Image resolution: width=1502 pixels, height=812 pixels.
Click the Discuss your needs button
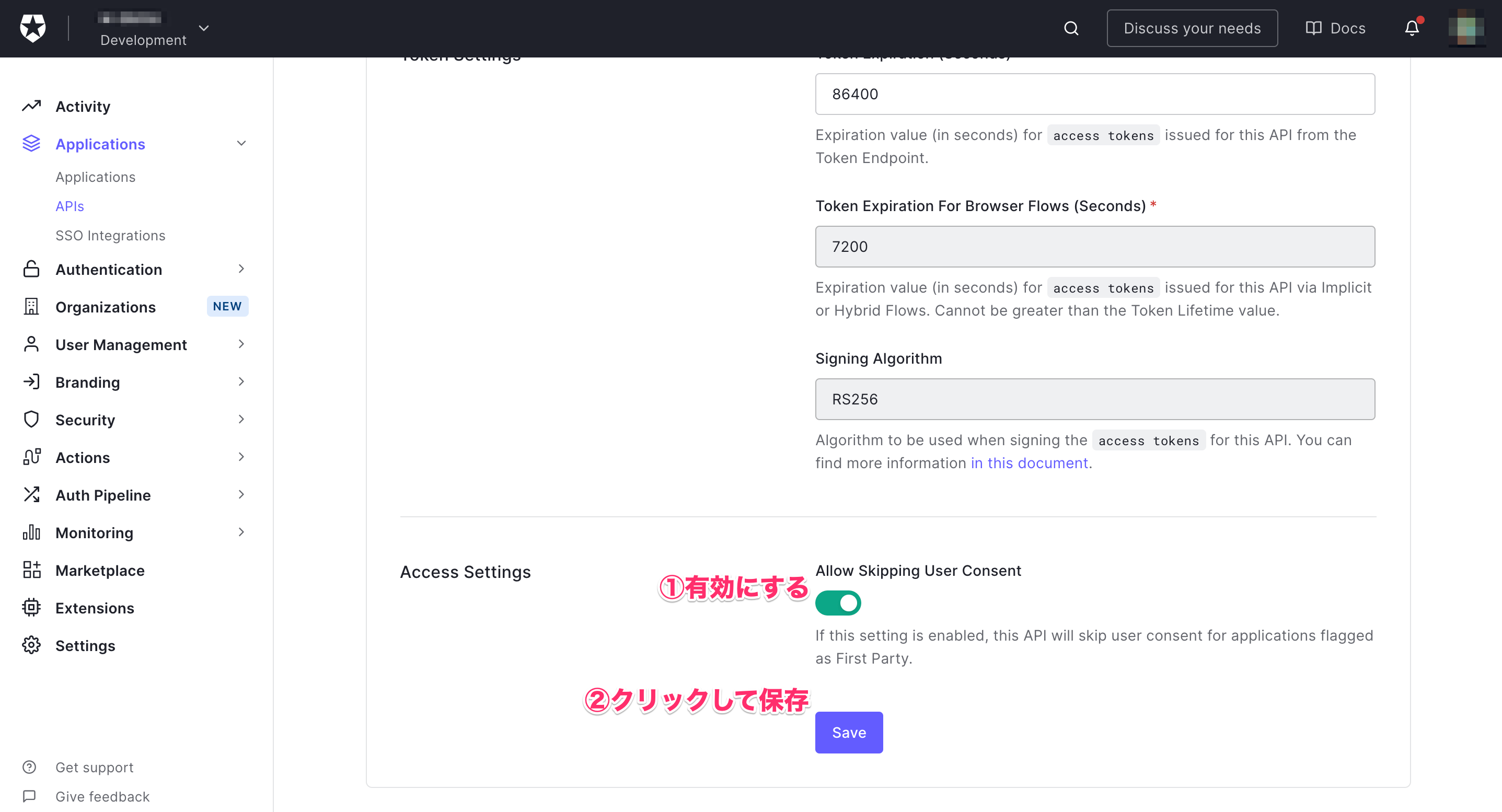point(1192,28)
